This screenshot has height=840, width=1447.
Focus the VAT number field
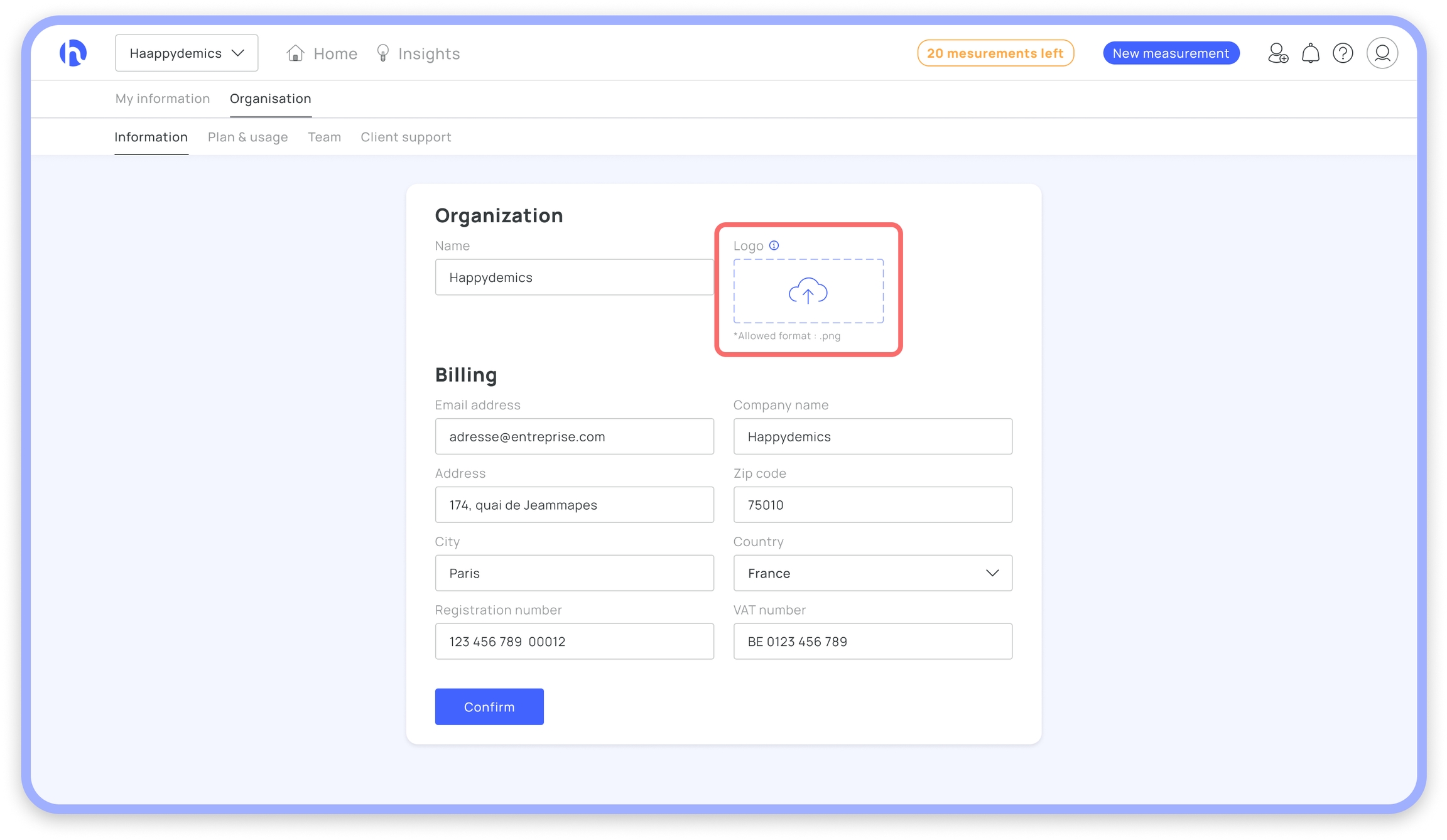click(872, 642)
